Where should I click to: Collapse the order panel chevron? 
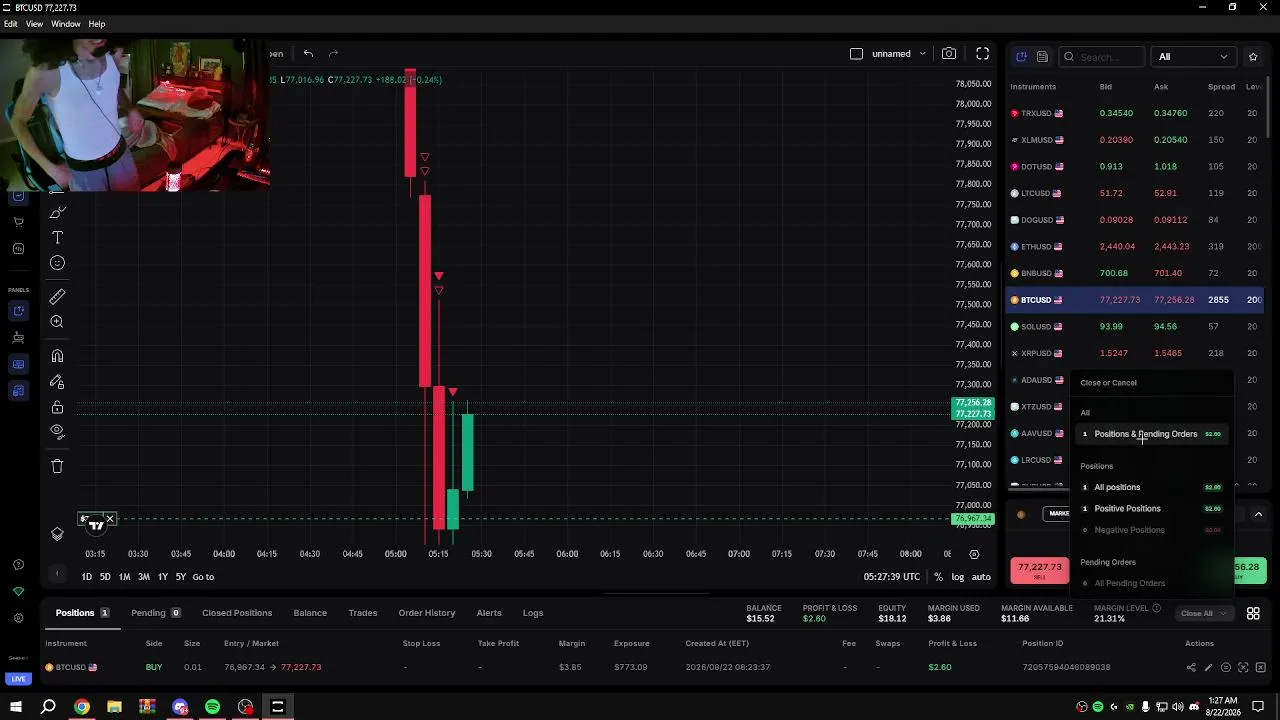point(1258,514)
